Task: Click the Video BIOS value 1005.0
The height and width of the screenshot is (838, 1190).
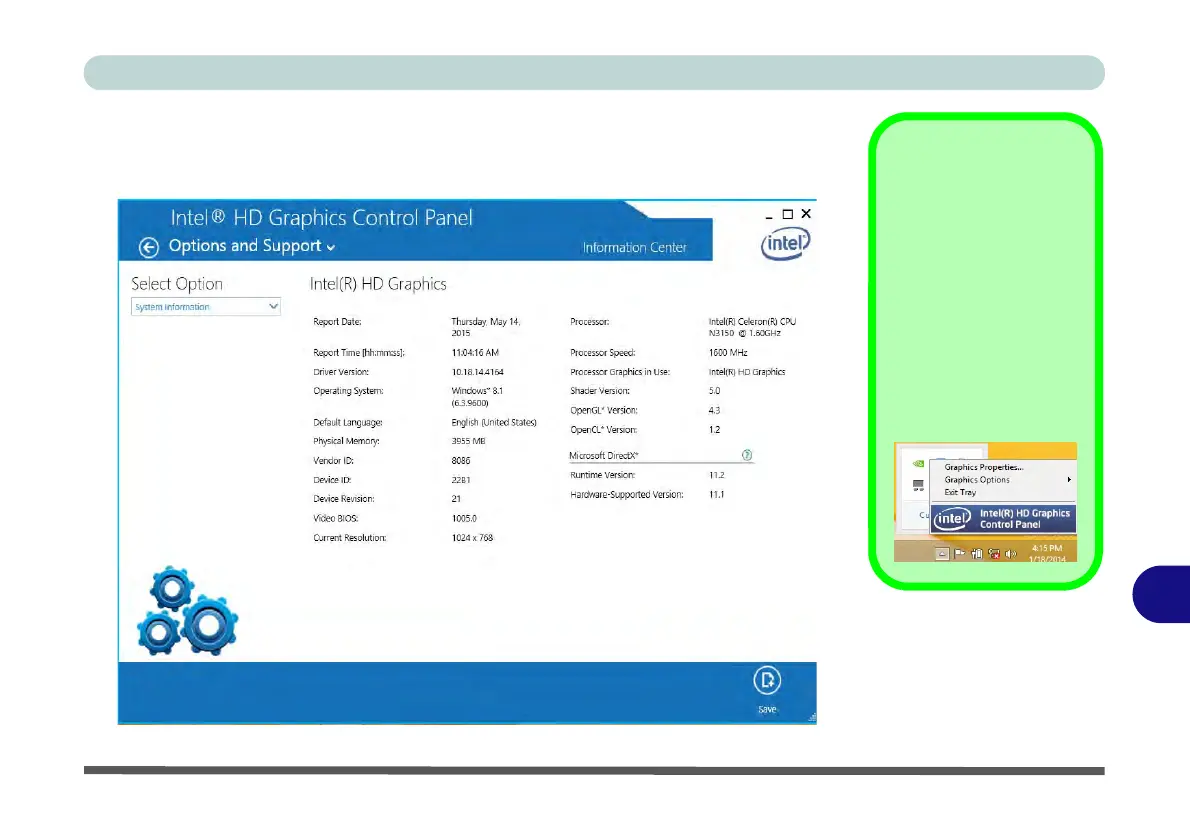Action: [464, 518]
